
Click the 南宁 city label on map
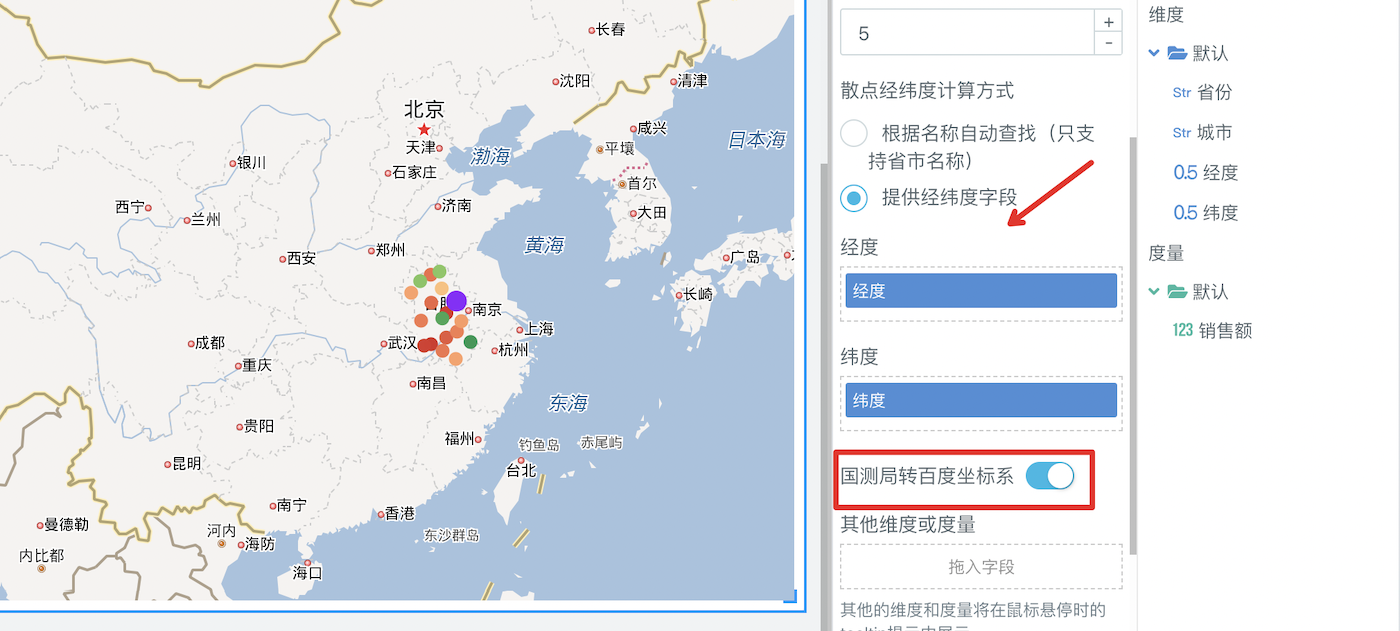pyautogui.click(x=291, y=505)
